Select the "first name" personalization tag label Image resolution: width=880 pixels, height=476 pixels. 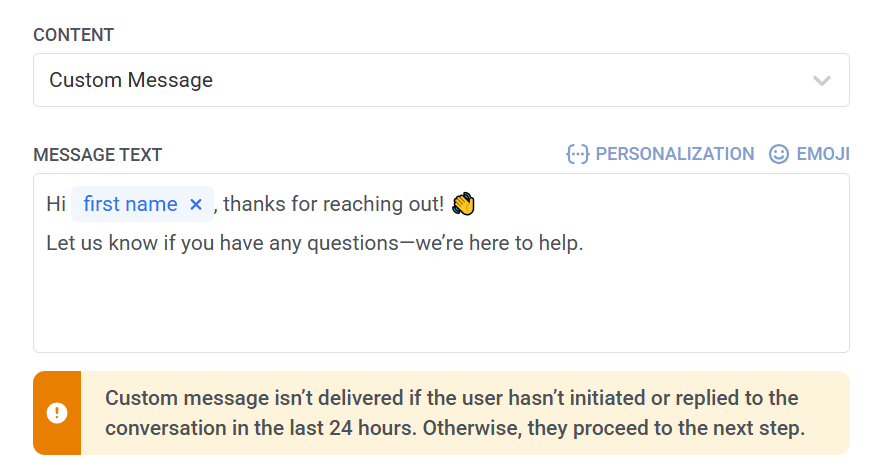point(130,205)
